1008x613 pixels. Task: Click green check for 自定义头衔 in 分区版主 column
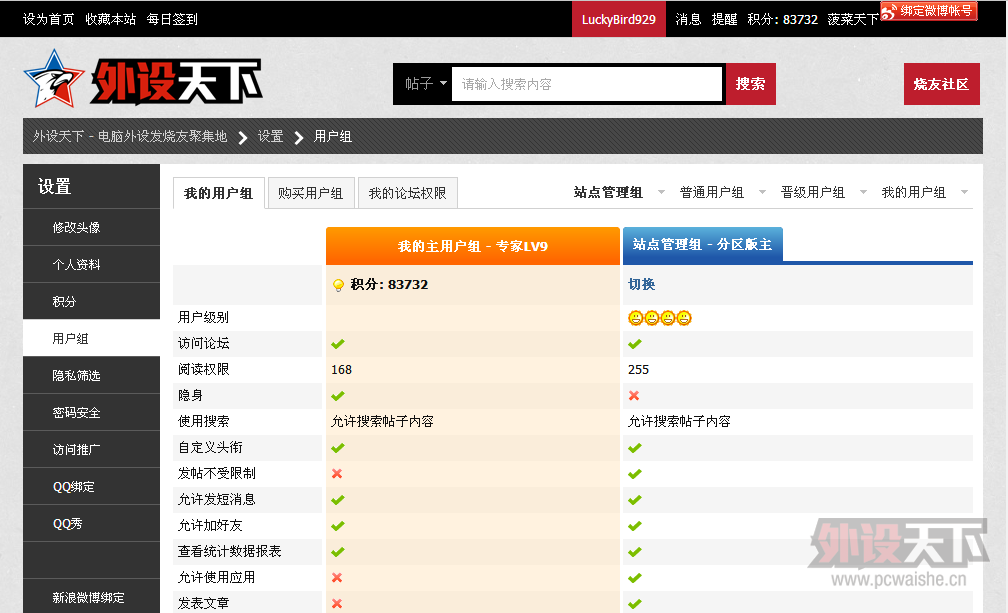click(635, 448)
